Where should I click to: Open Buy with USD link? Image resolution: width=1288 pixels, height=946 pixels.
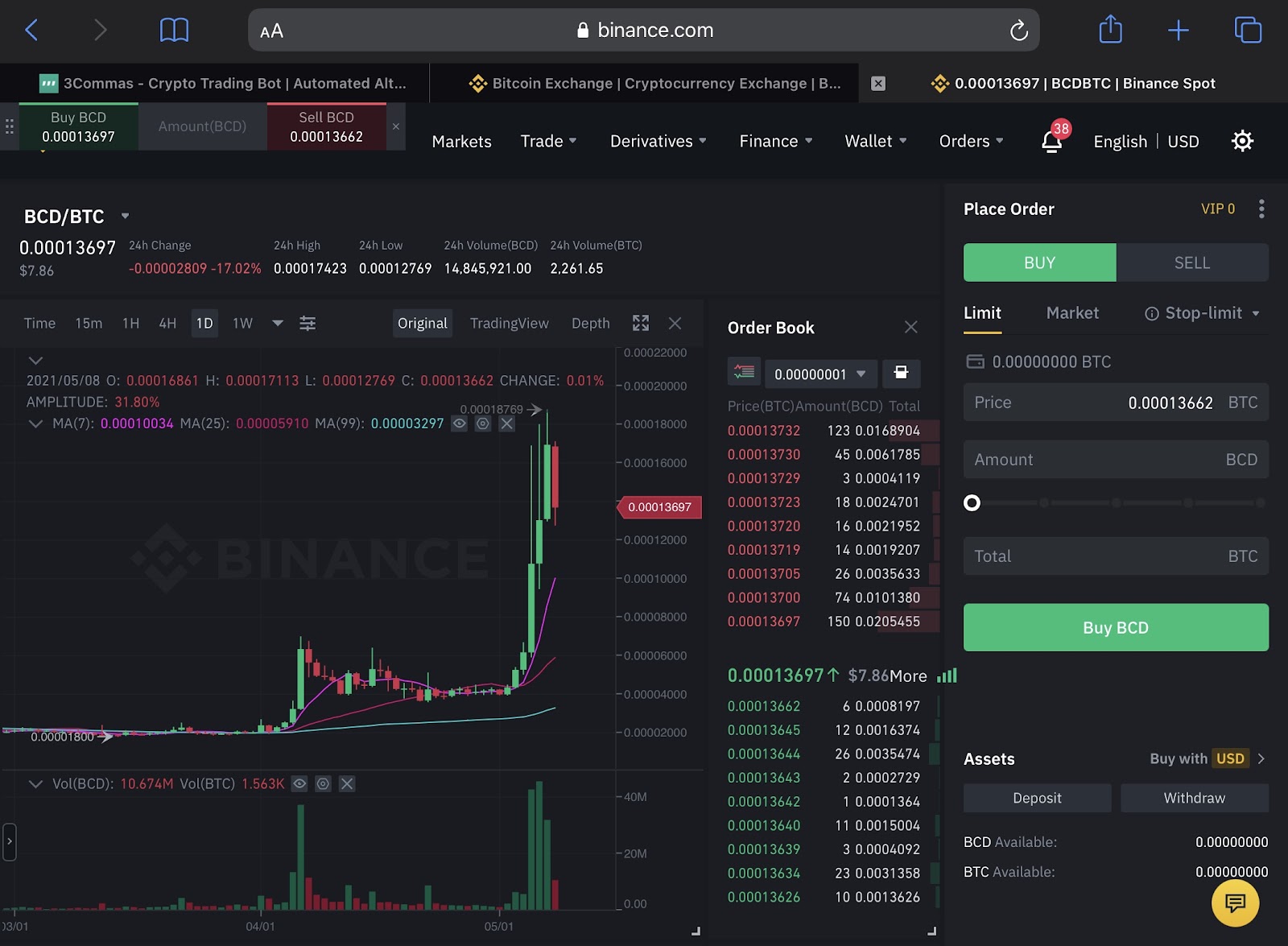tap(1207, 758)
